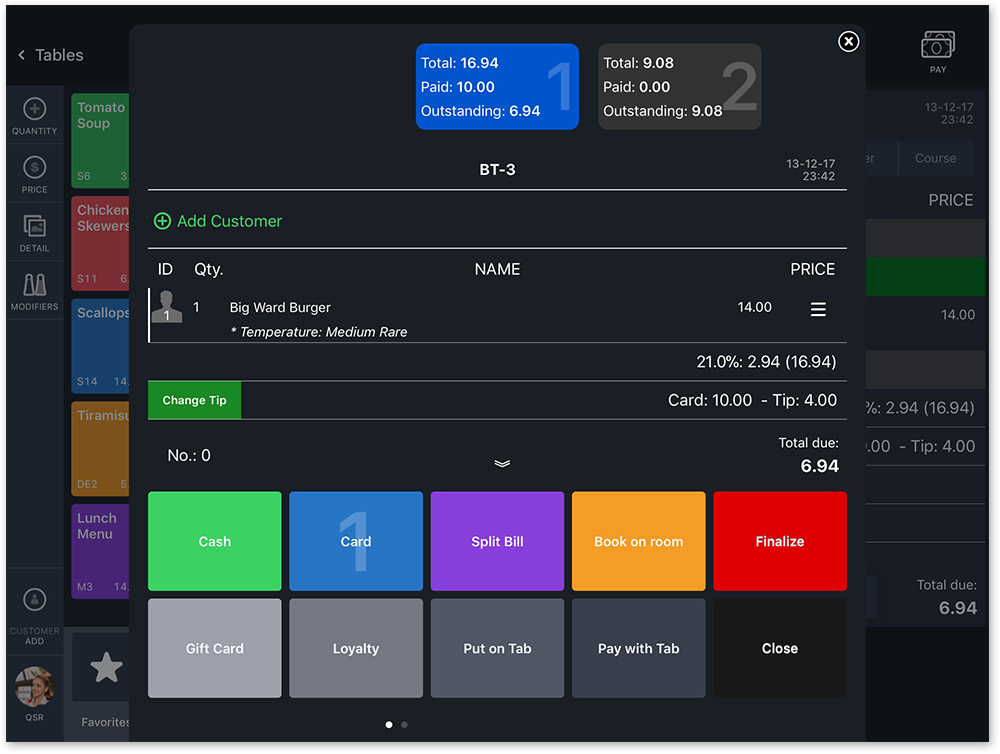Image resolution: width=1000 pixels, height=754 pixels.
Task: Open the Pay cash icon
Action: click(937, 46)
